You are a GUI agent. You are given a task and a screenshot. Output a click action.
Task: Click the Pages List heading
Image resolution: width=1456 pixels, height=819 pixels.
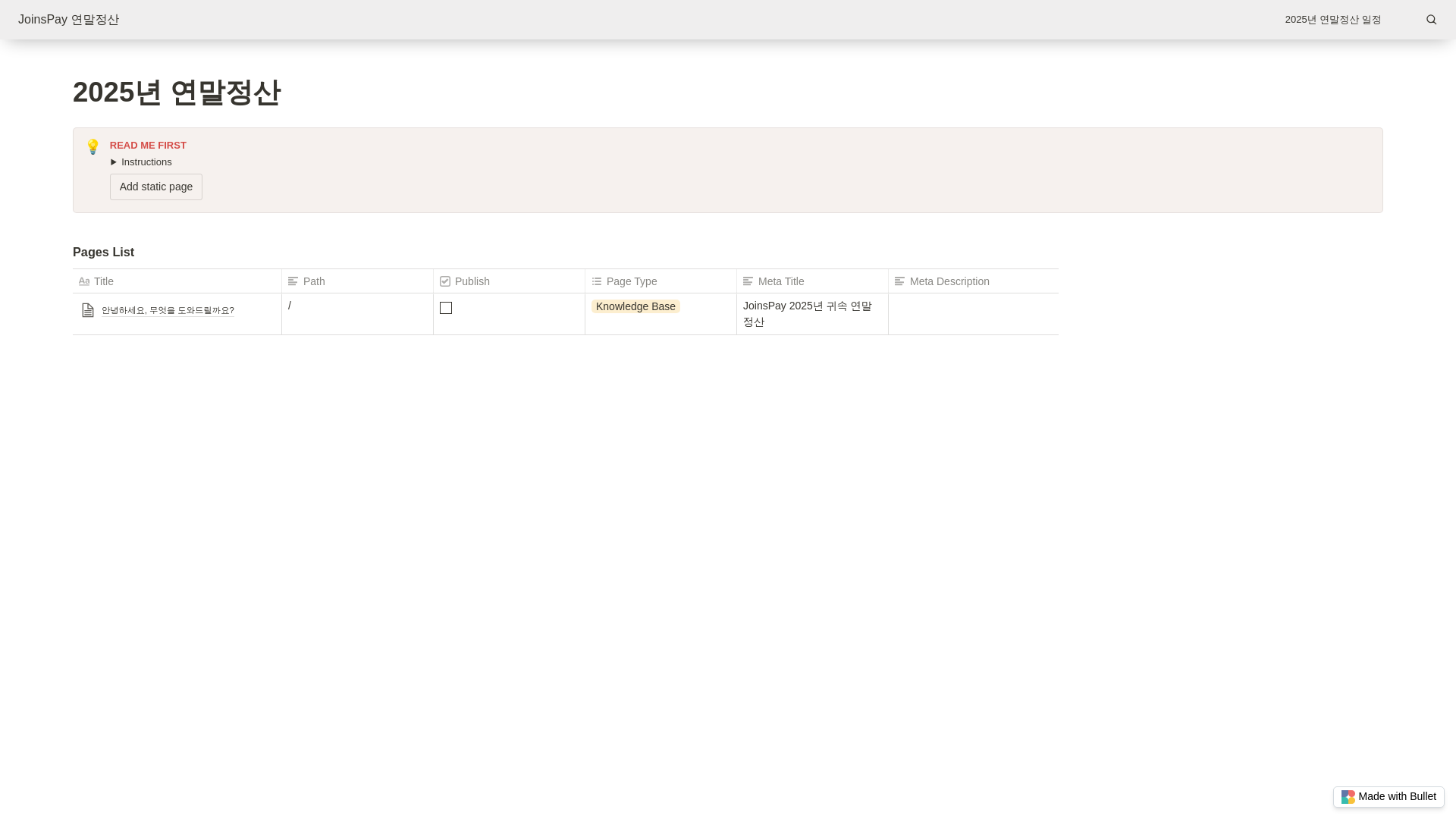[103, 253]
